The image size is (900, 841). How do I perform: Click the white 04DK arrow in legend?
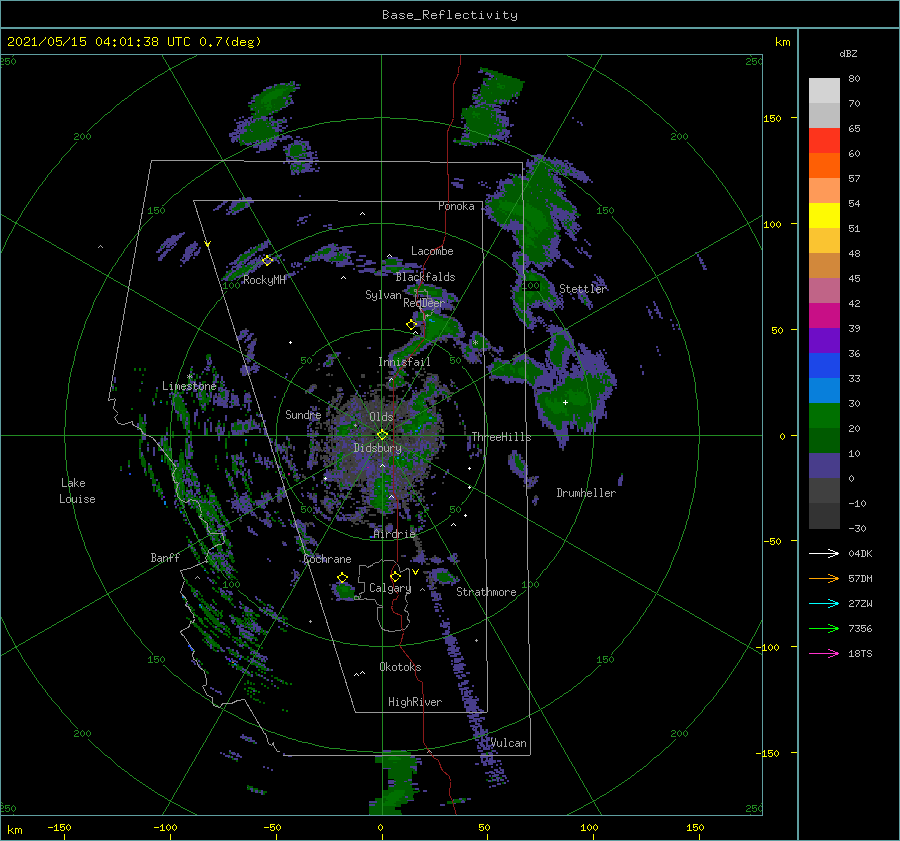tap(824, 553)
